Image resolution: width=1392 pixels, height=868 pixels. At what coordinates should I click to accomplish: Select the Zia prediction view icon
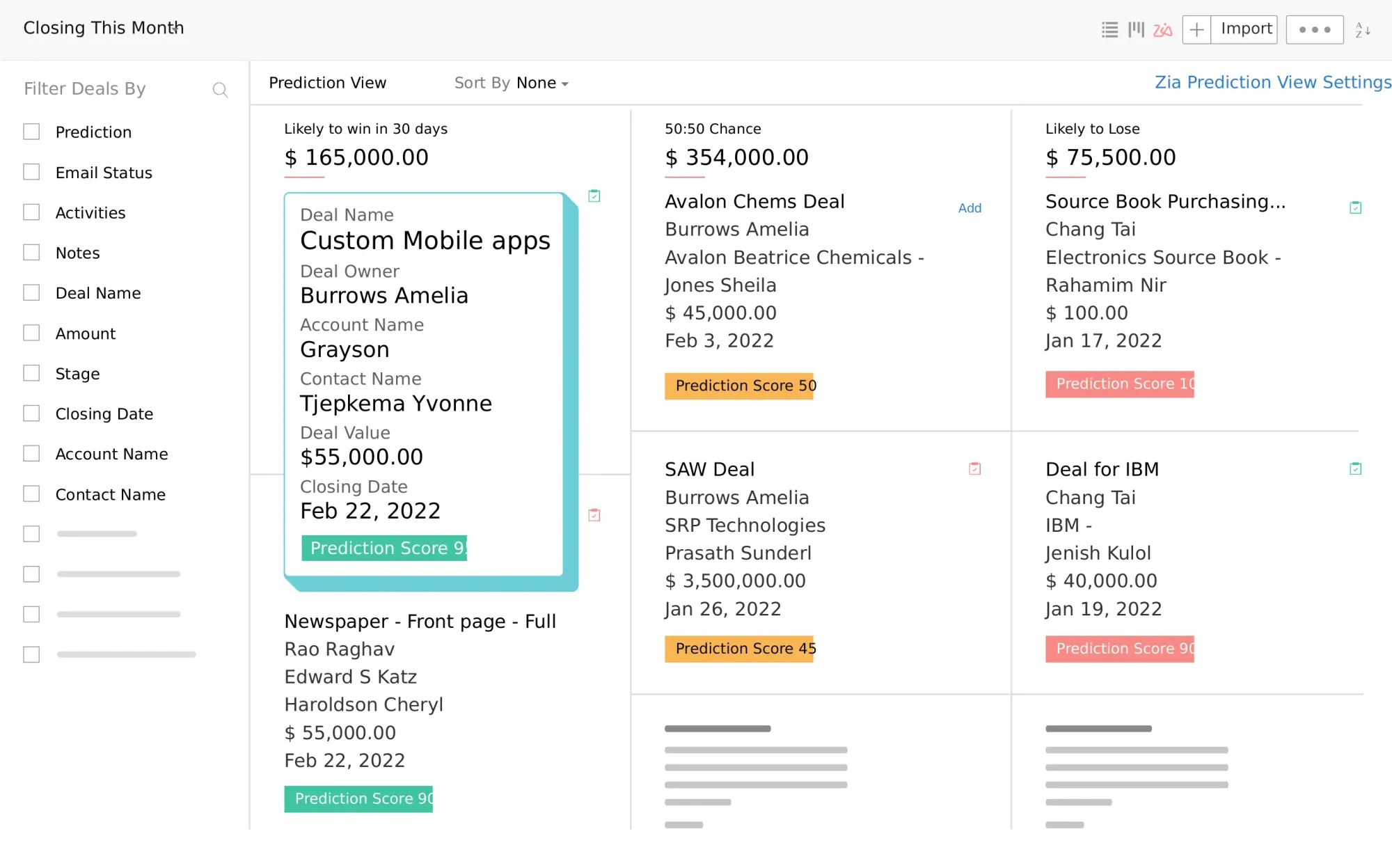point(1162,30)
